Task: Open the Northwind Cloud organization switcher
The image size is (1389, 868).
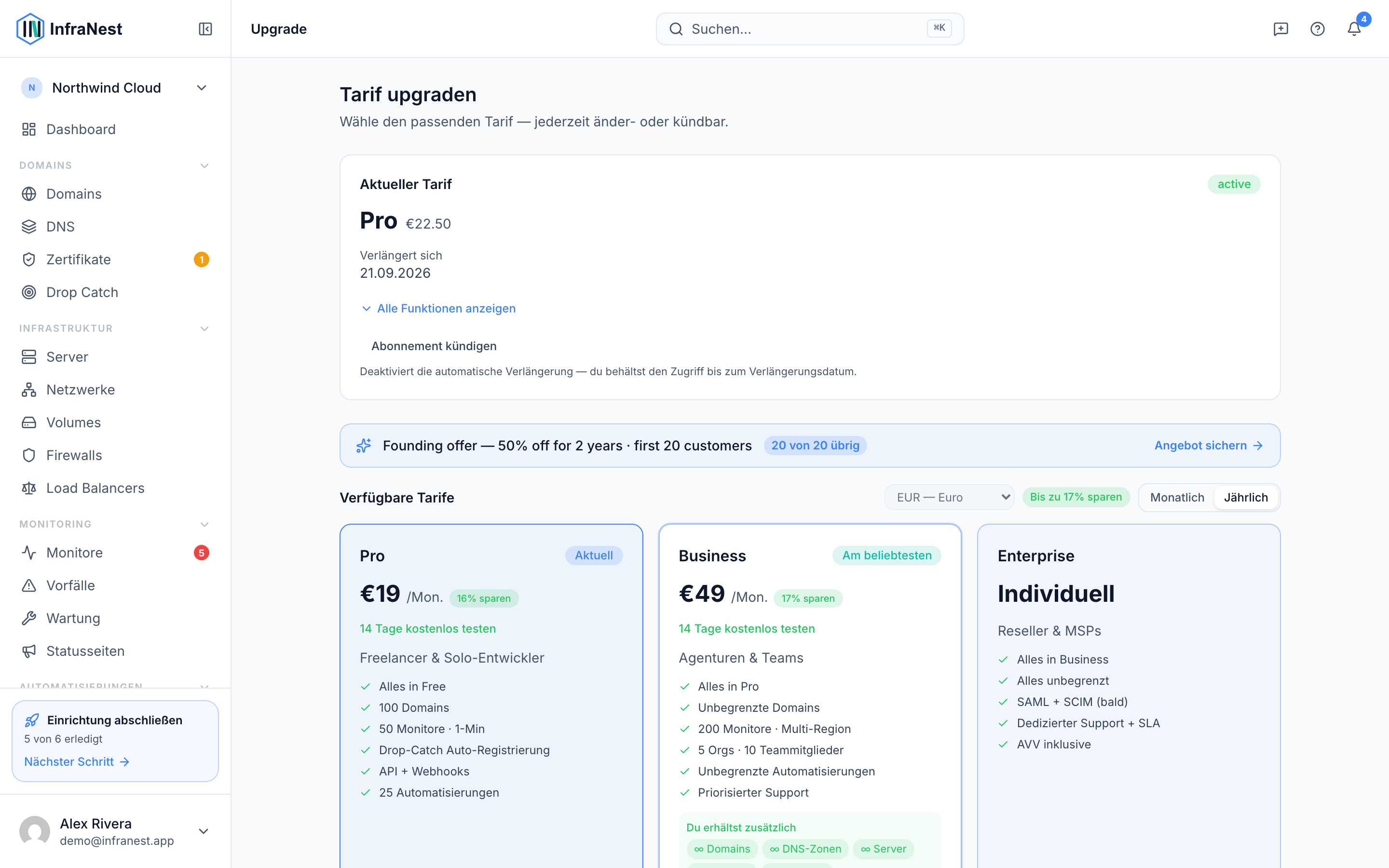Action: pos(115,88)
